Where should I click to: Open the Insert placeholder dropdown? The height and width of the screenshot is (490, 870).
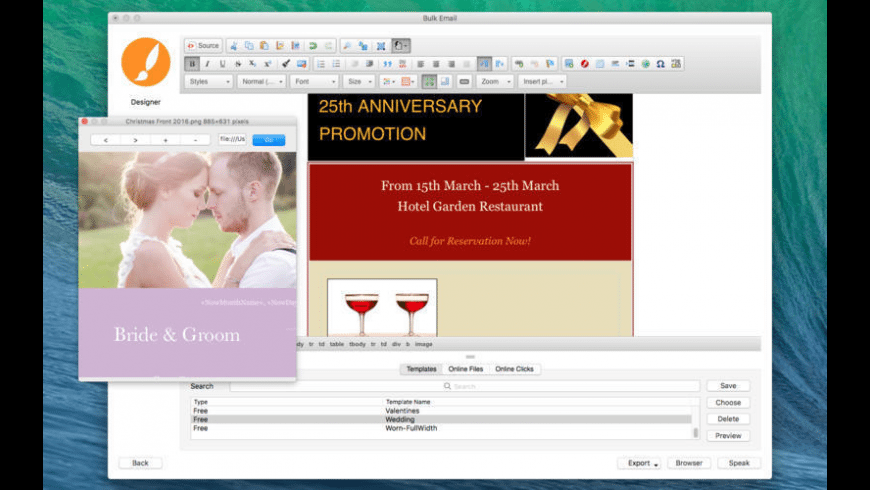pyautogui.click(x=542, y=82)
